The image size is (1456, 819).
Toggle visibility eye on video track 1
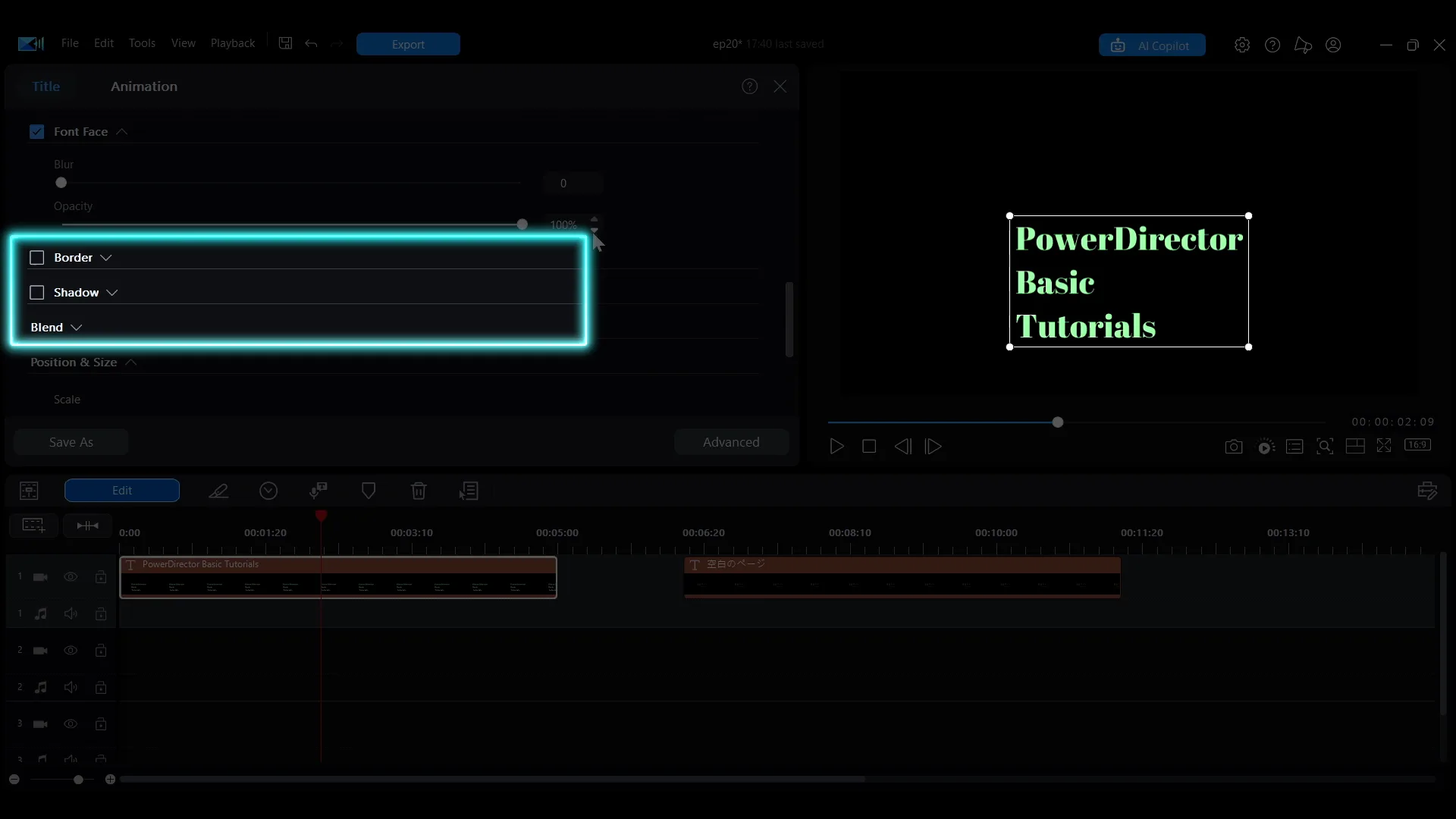click(71, 577)
